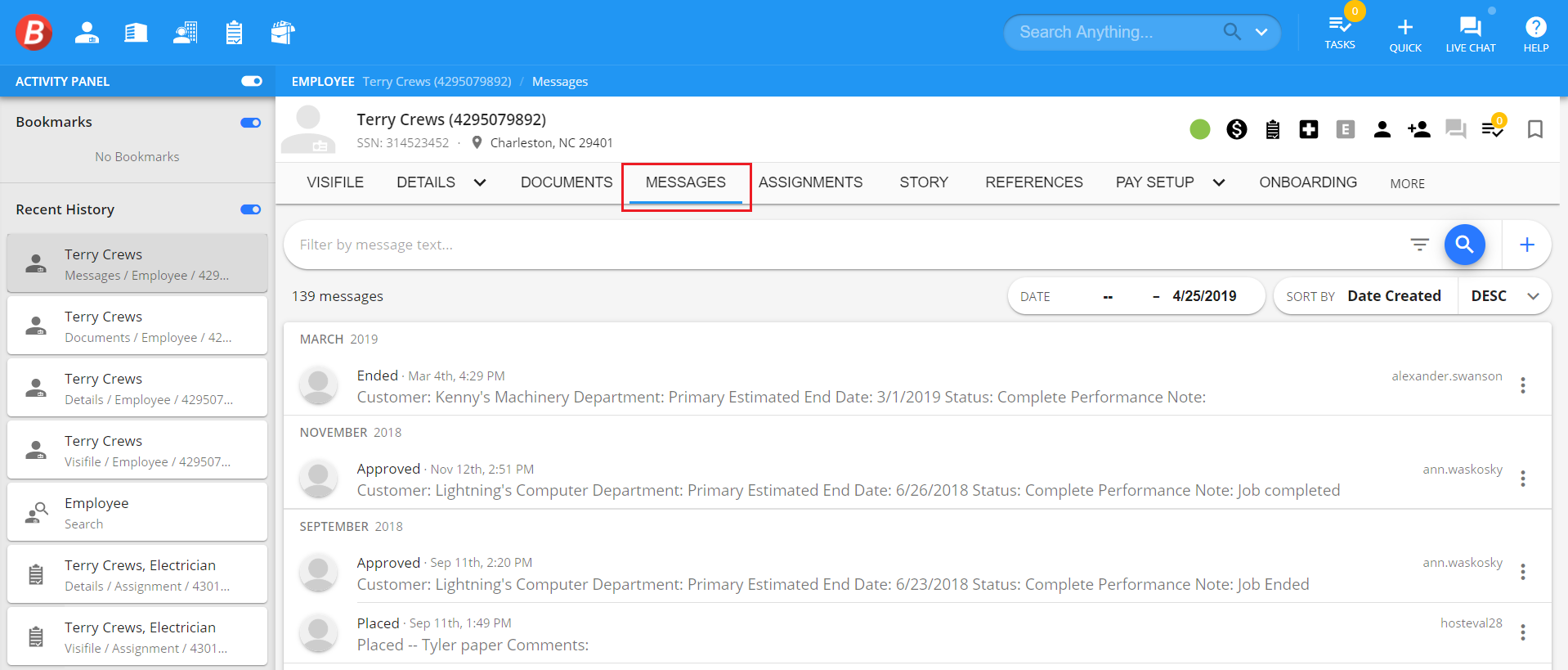This screenshot has width=1568, height=670.
Task: Click the employee tasks icon with badge
Action: tap(1493, 128)
